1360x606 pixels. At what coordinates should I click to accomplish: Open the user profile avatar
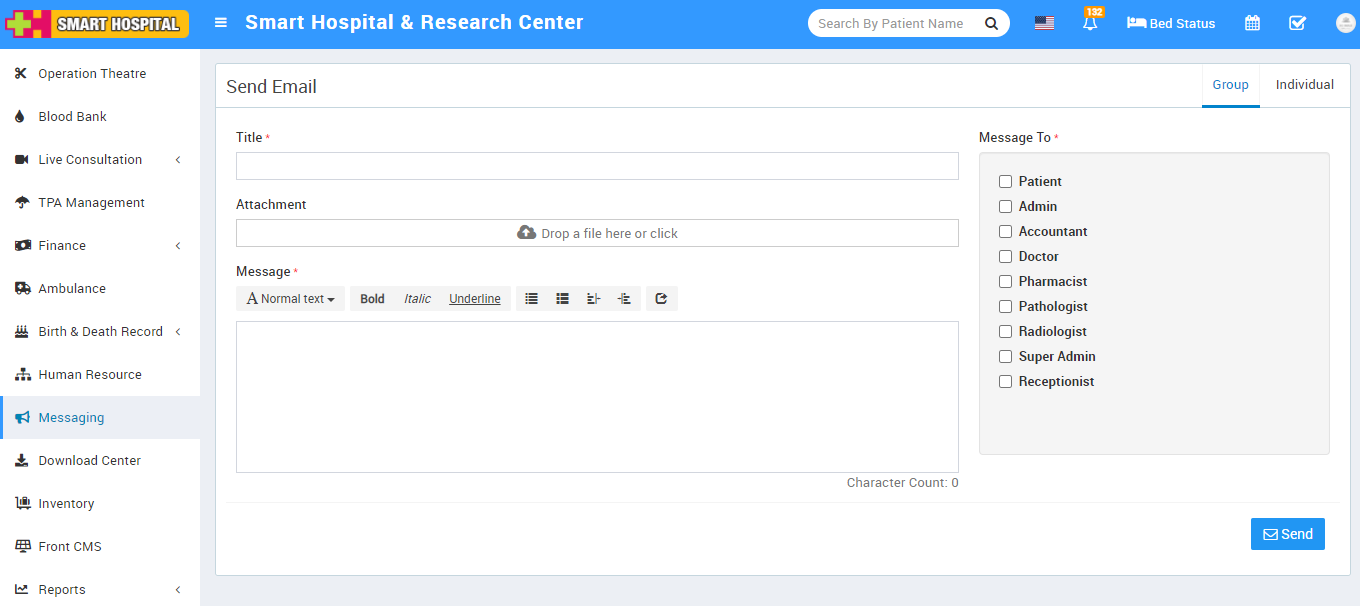pos(1345,23)
